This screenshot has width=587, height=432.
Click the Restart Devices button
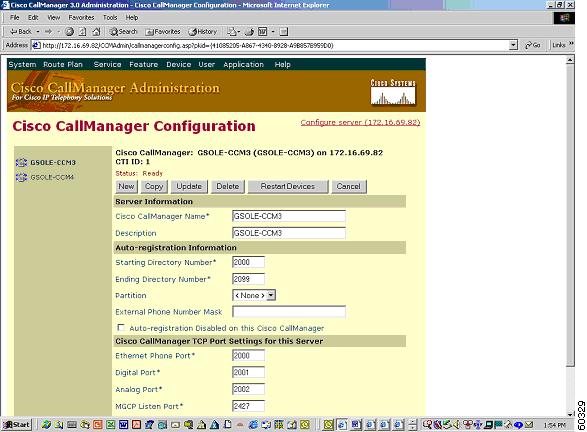288,186
